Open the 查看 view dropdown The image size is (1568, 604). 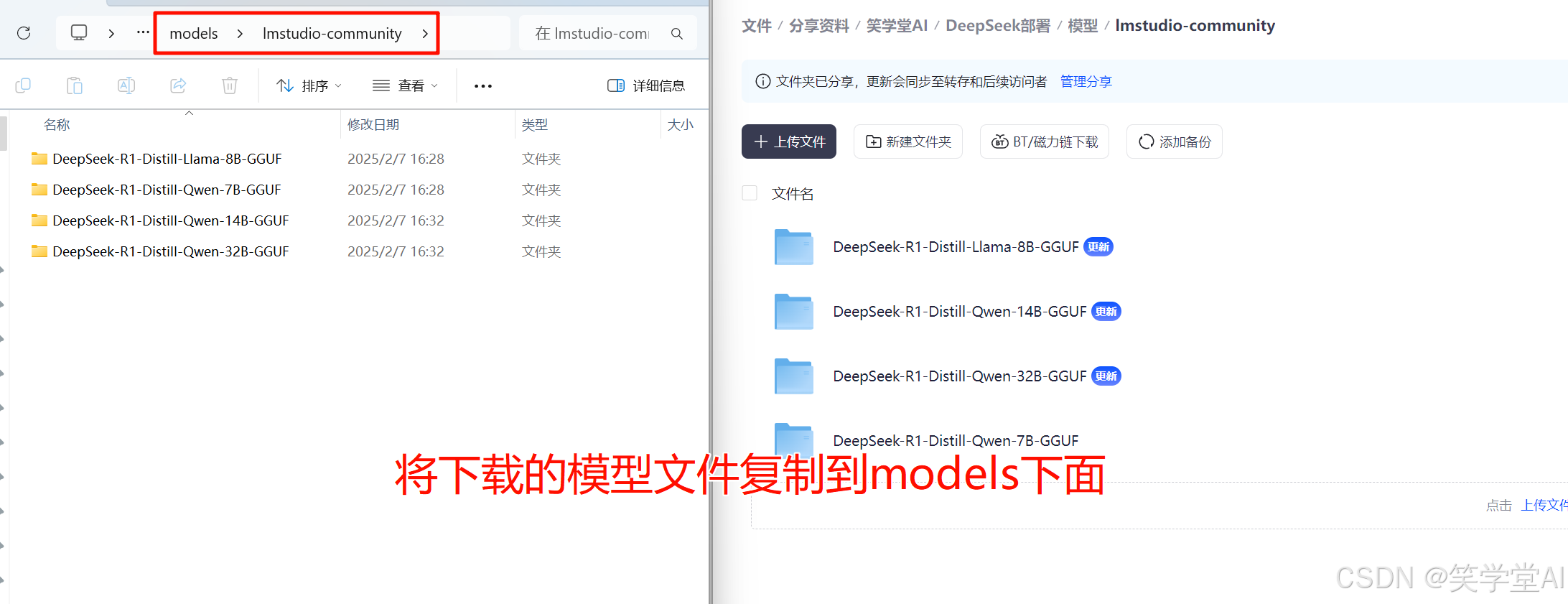pyautogui.click(x=405, y=85)
